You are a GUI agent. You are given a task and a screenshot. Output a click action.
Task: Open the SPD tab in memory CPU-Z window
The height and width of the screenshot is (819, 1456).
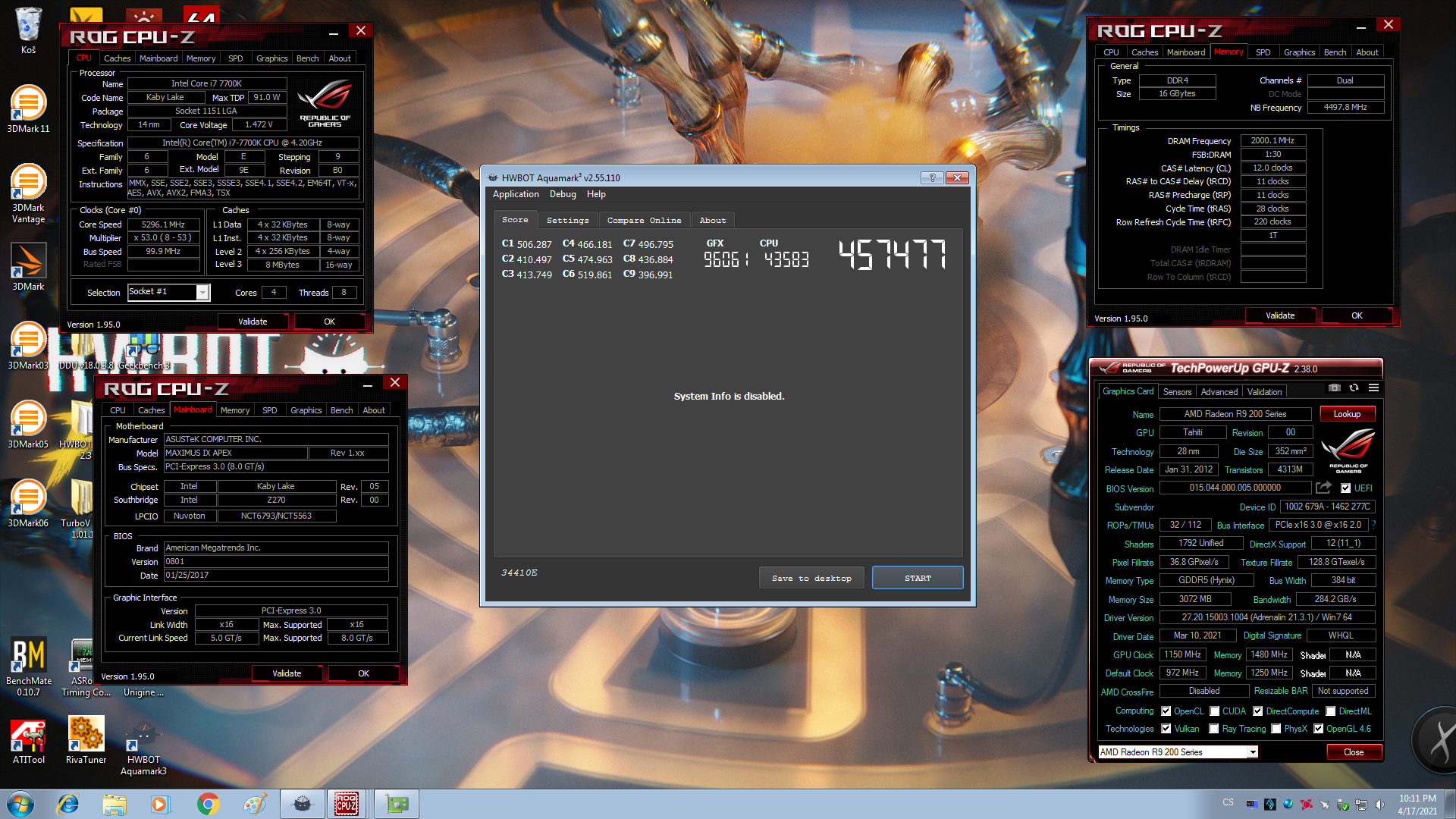point(1263,52)
